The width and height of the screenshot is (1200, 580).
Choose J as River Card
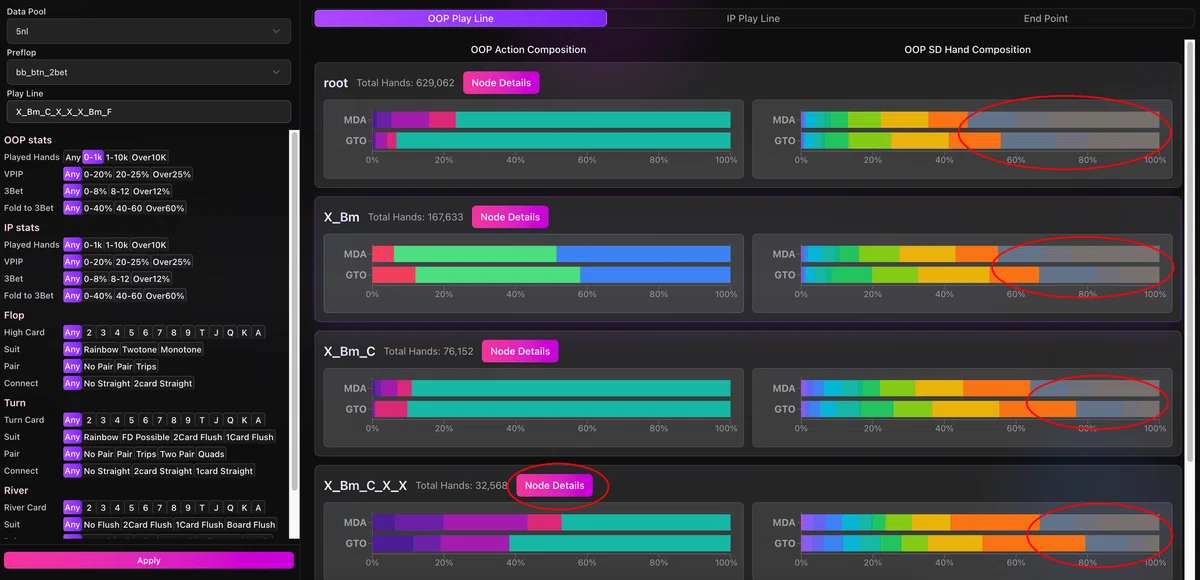[x=216, y=508]
